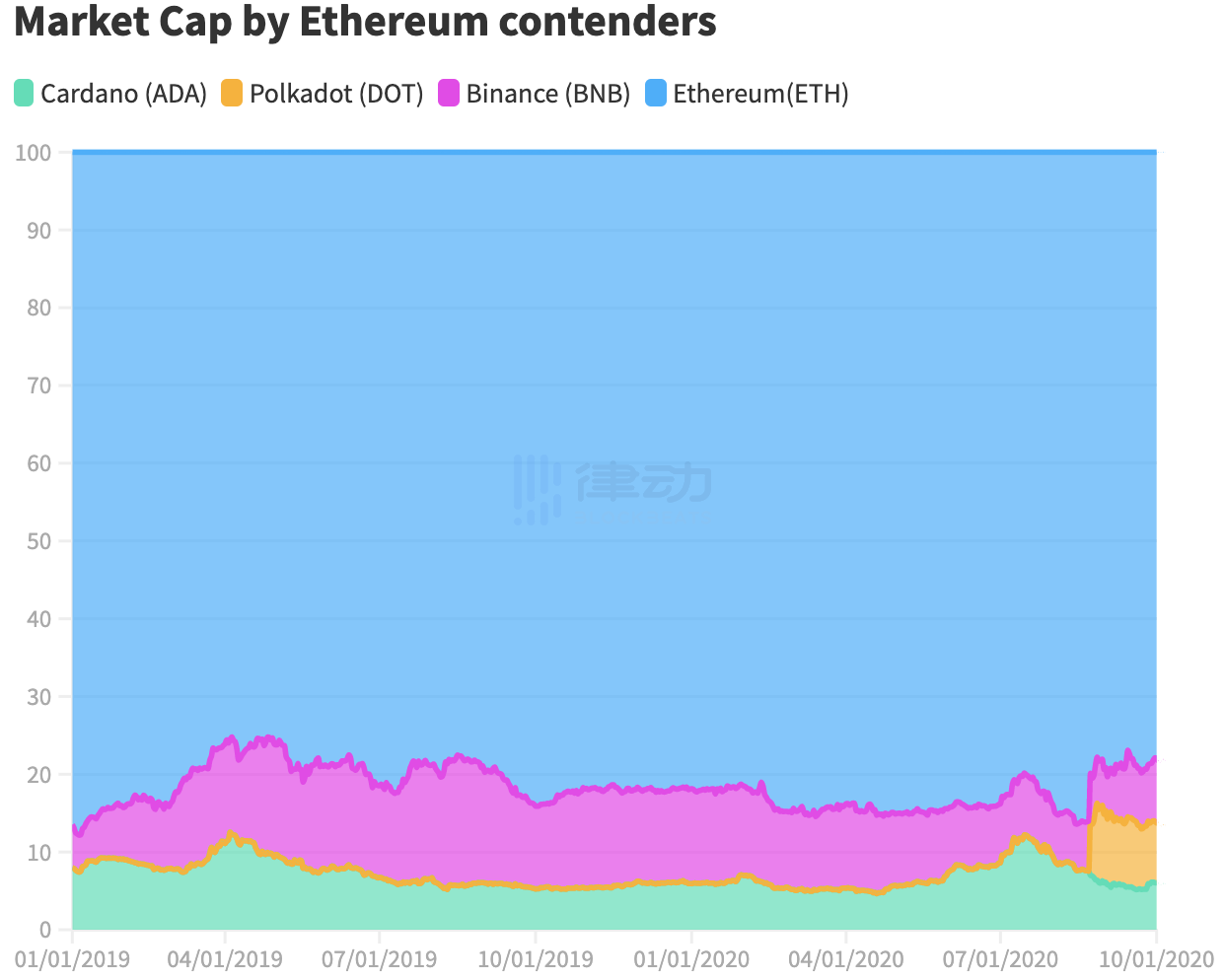Click the Polkadot (DOT) orange legend swatch
Image resolution: width=1225 pixels, height=980 pixels.
(x=232, y=94)
